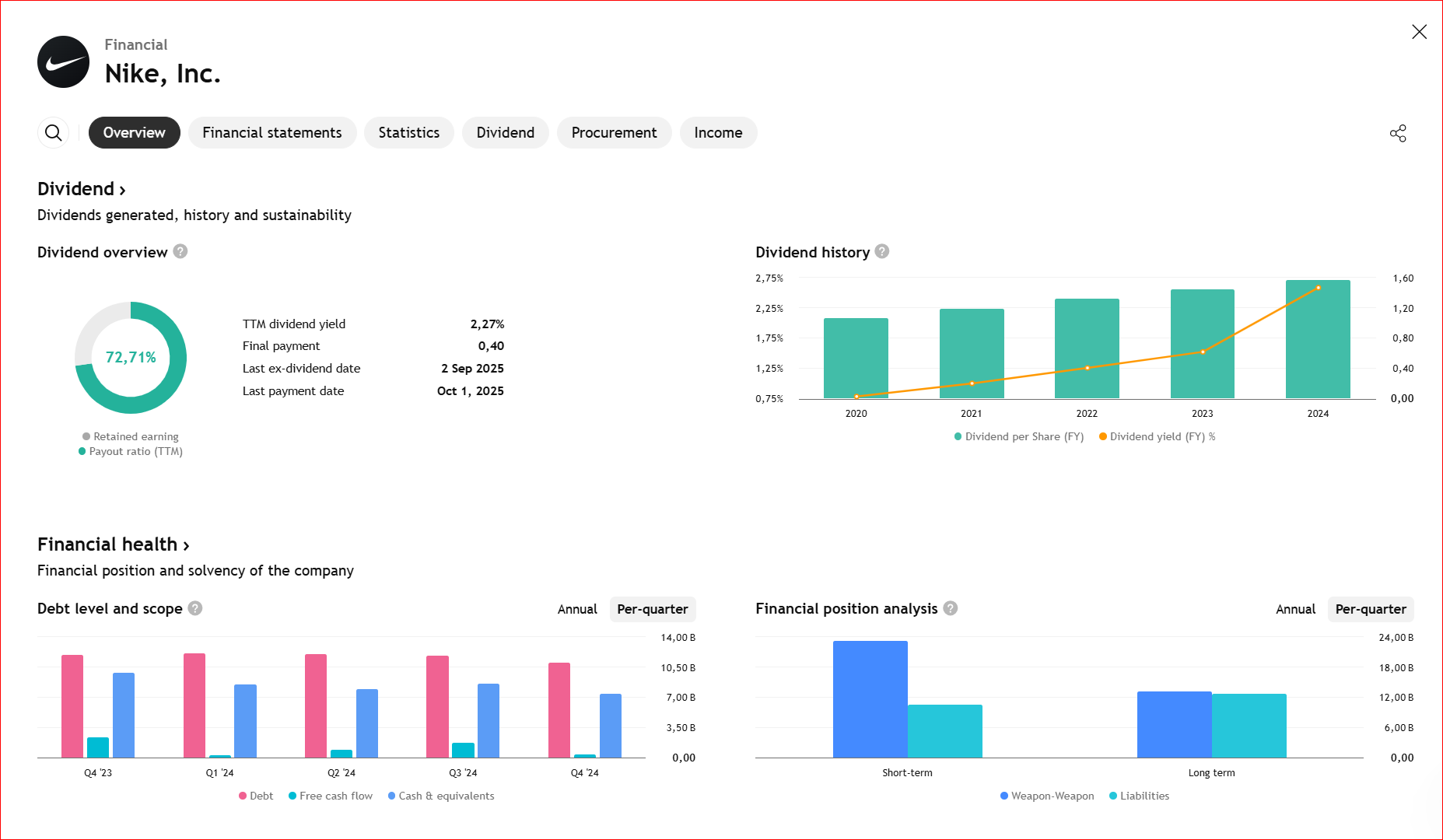Image resolution: width=1443 pixels, height=840 pixels.
Task: Switch Financial position analysis to Annual
Action: 1295,609
